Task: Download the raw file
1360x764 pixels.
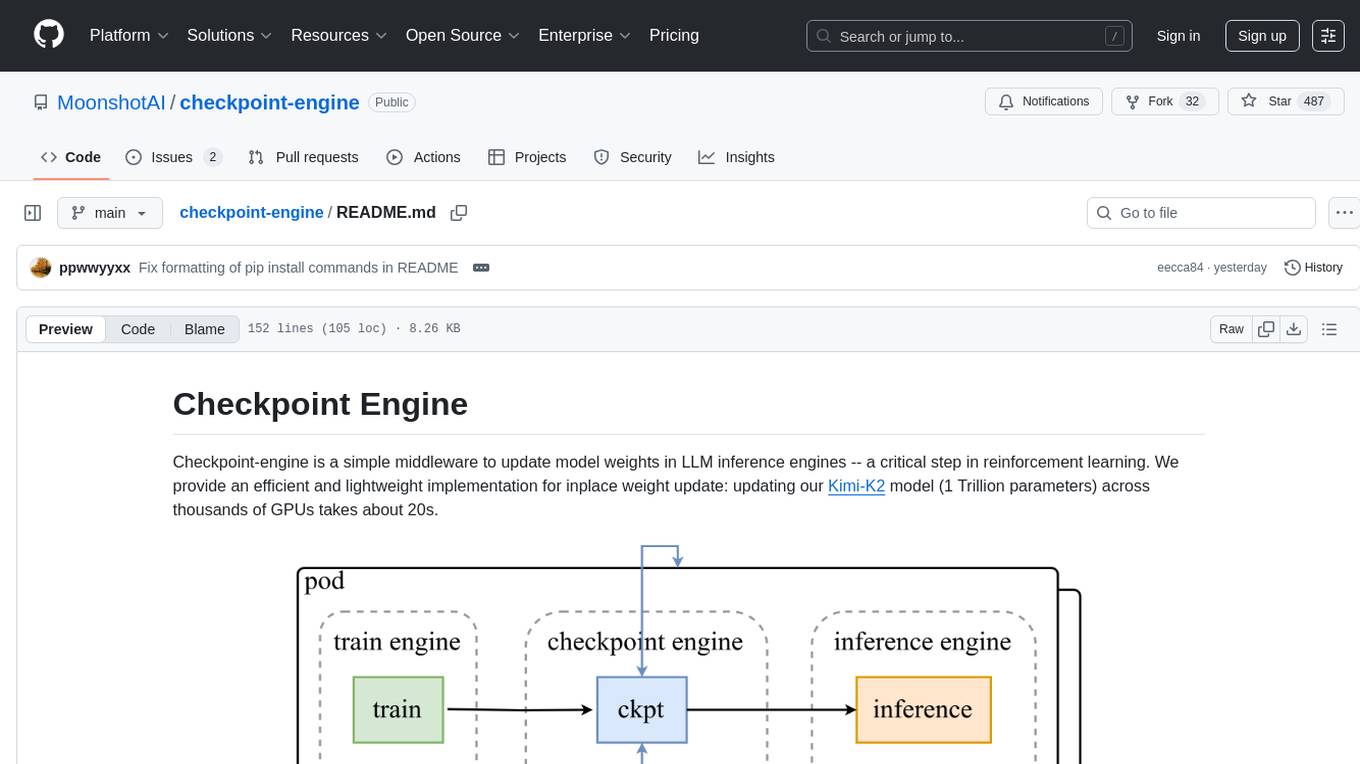Action: pos(1294,329)
